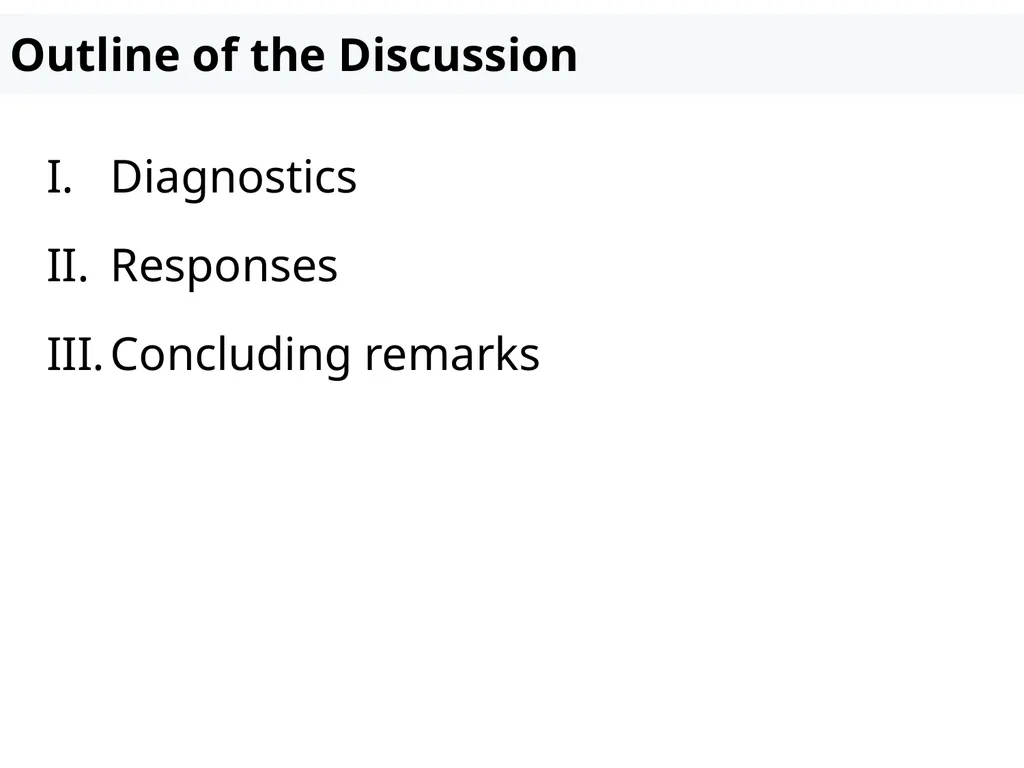Click the letter "R" starting "Responses"
Viewport: 1024px width, 768px height.
(124, 266)
